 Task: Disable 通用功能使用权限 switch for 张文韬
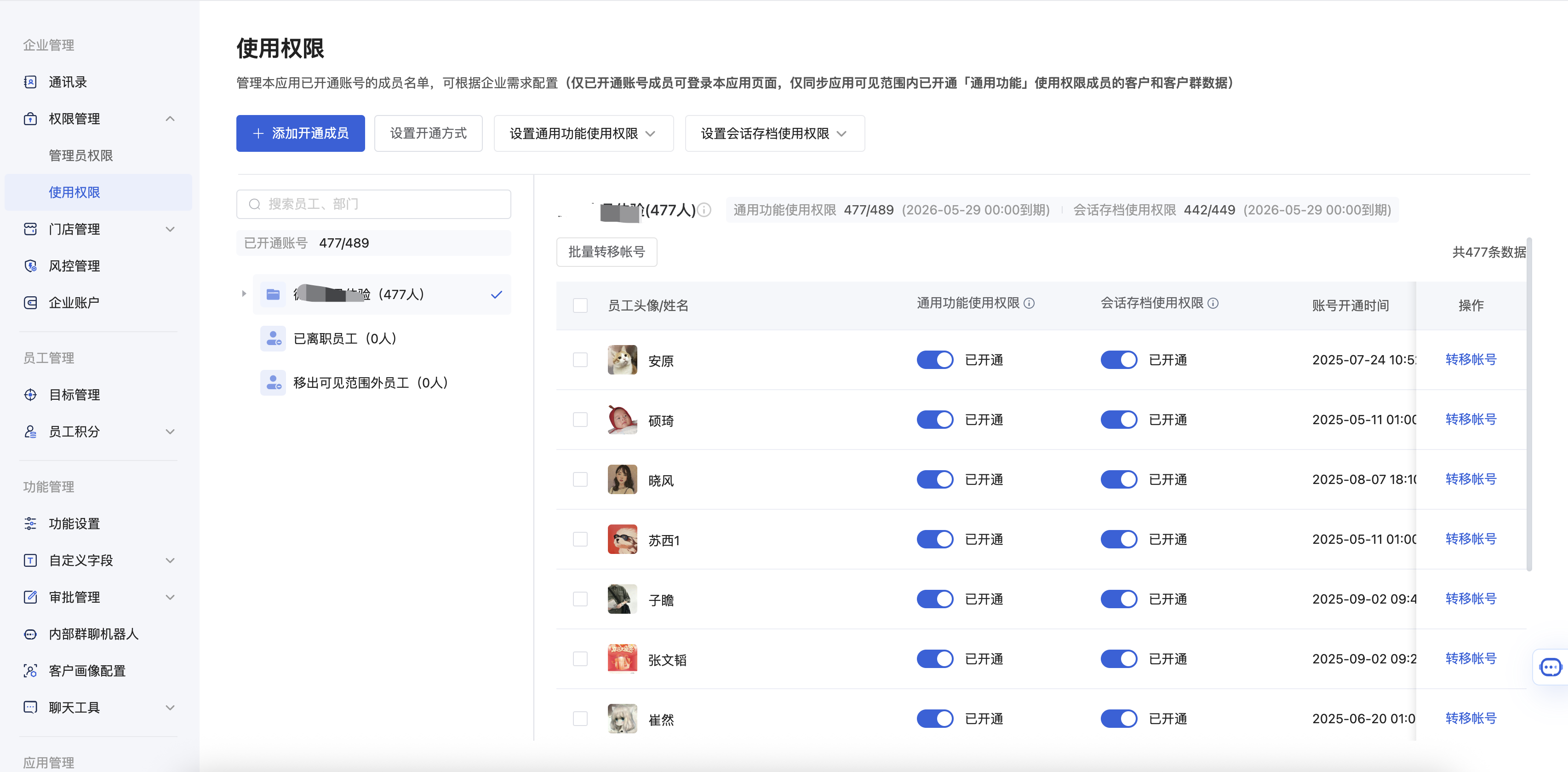[x=934, y=659]
